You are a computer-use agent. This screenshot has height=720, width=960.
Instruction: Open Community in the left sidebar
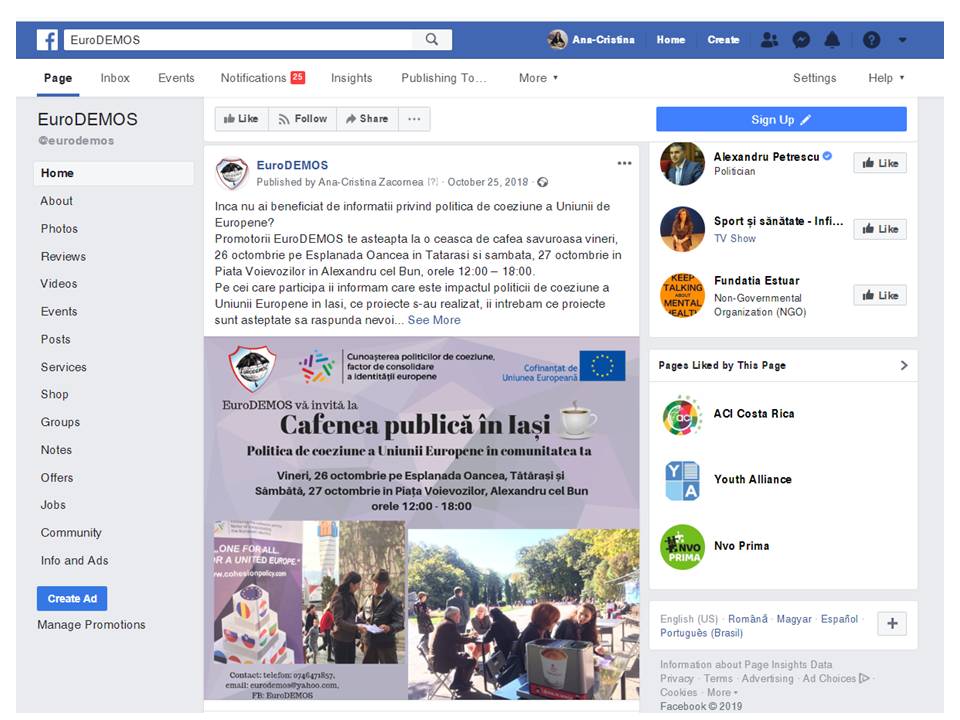(x=71, y=533)
